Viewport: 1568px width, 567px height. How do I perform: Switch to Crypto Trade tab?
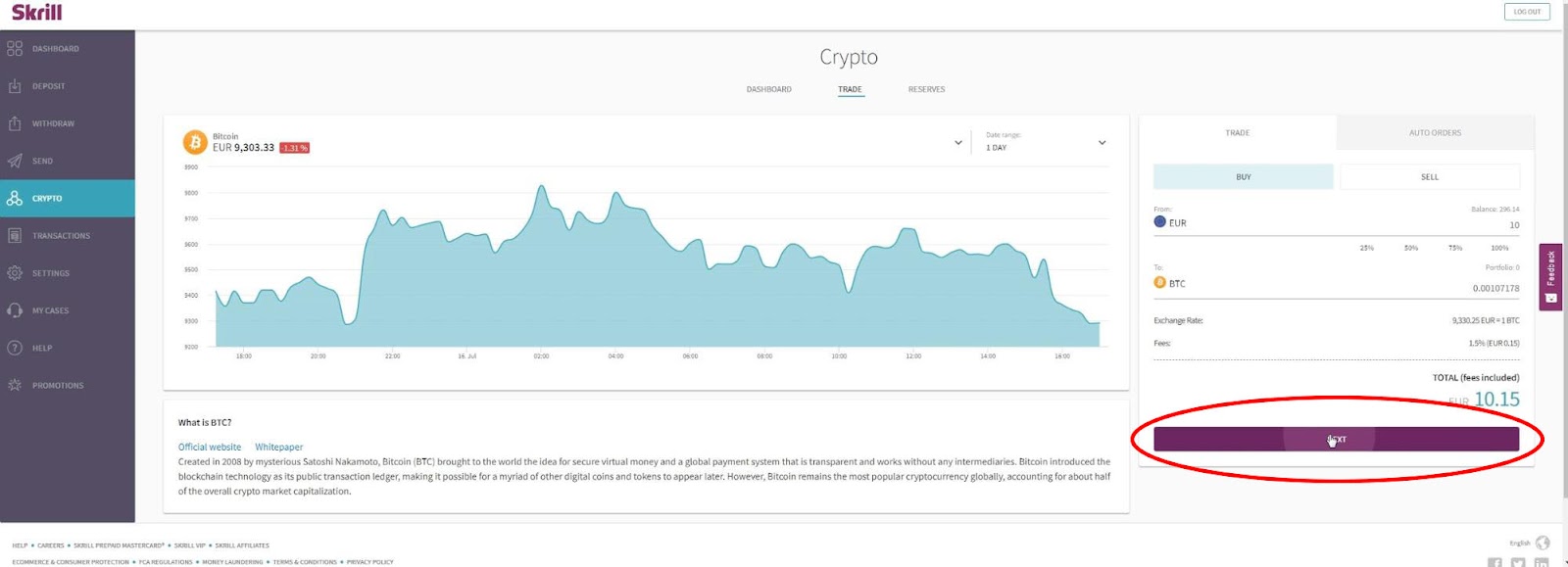[x=850, y=89]
